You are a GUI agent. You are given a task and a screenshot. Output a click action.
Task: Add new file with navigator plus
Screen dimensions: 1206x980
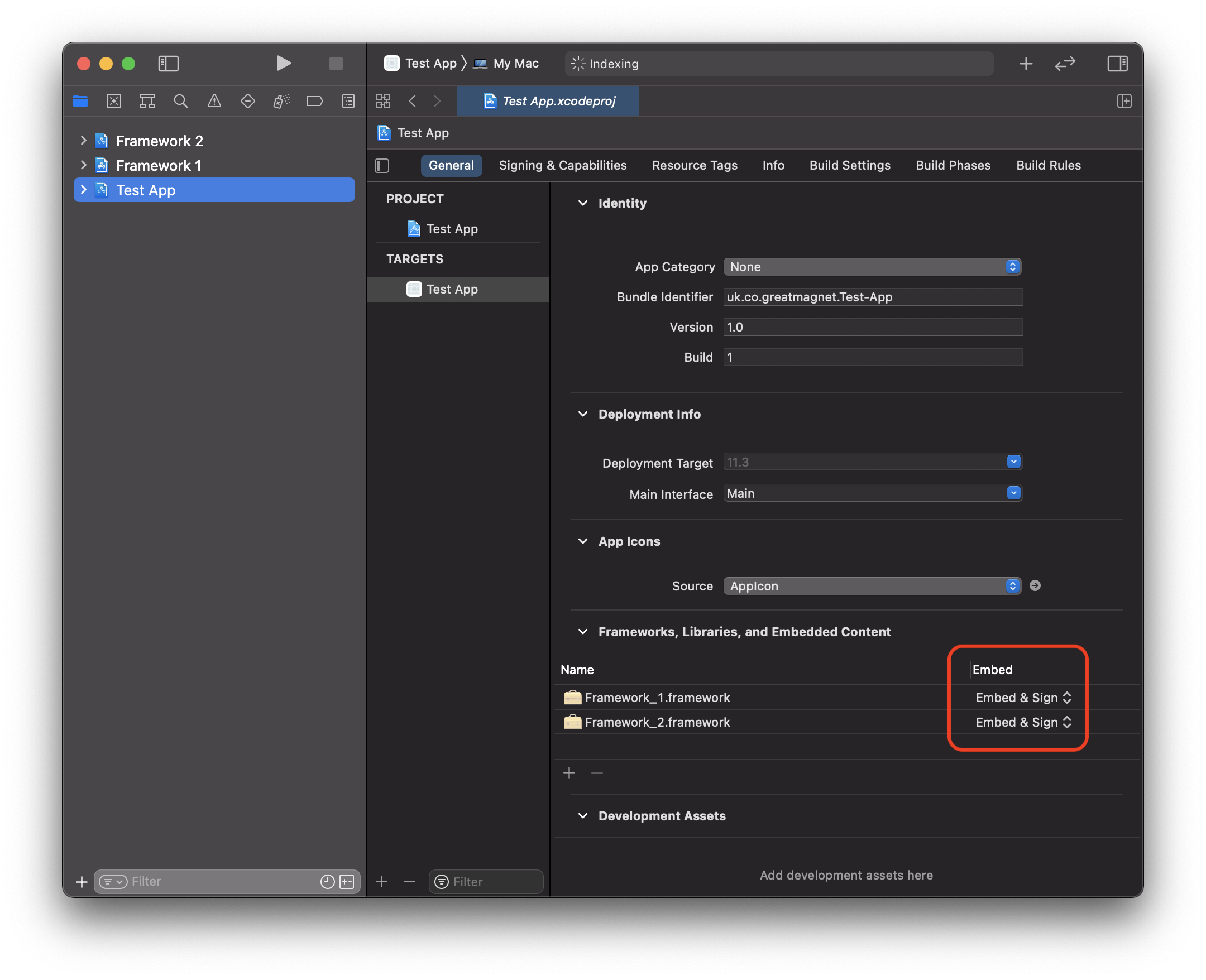tap(82, 881)
